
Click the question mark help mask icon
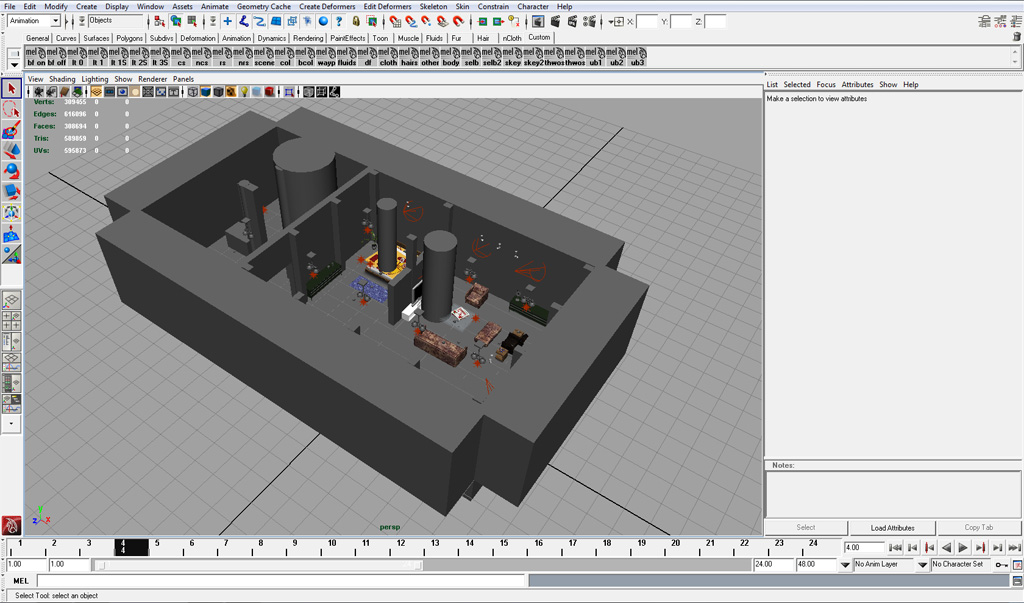coord(339,22)
